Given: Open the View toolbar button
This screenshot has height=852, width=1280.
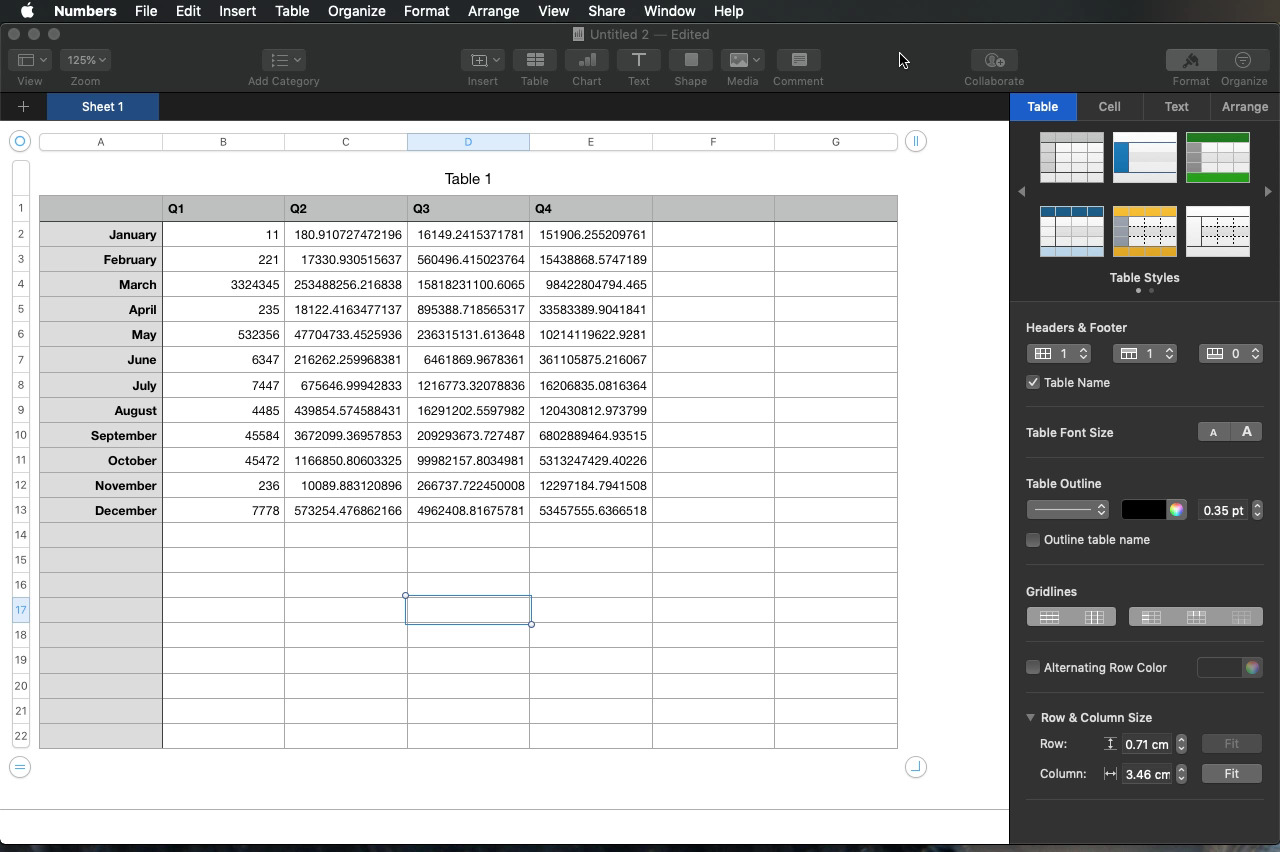Looking at the screenshot, I should (x=29, y=60).
